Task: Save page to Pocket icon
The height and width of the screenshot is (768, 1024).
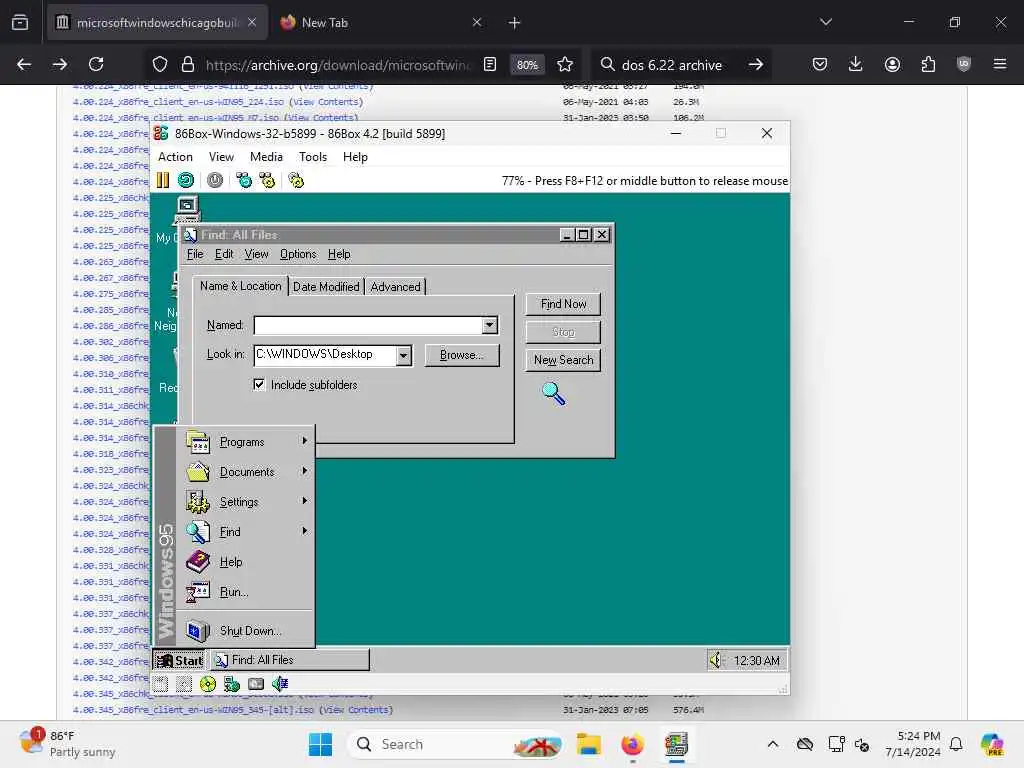Action: (820, 64)
